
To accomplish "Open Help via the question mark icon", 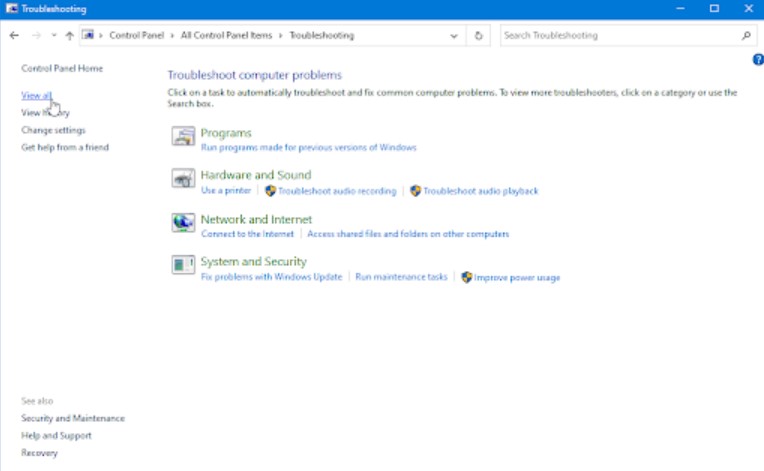I will tap(758, 59).
